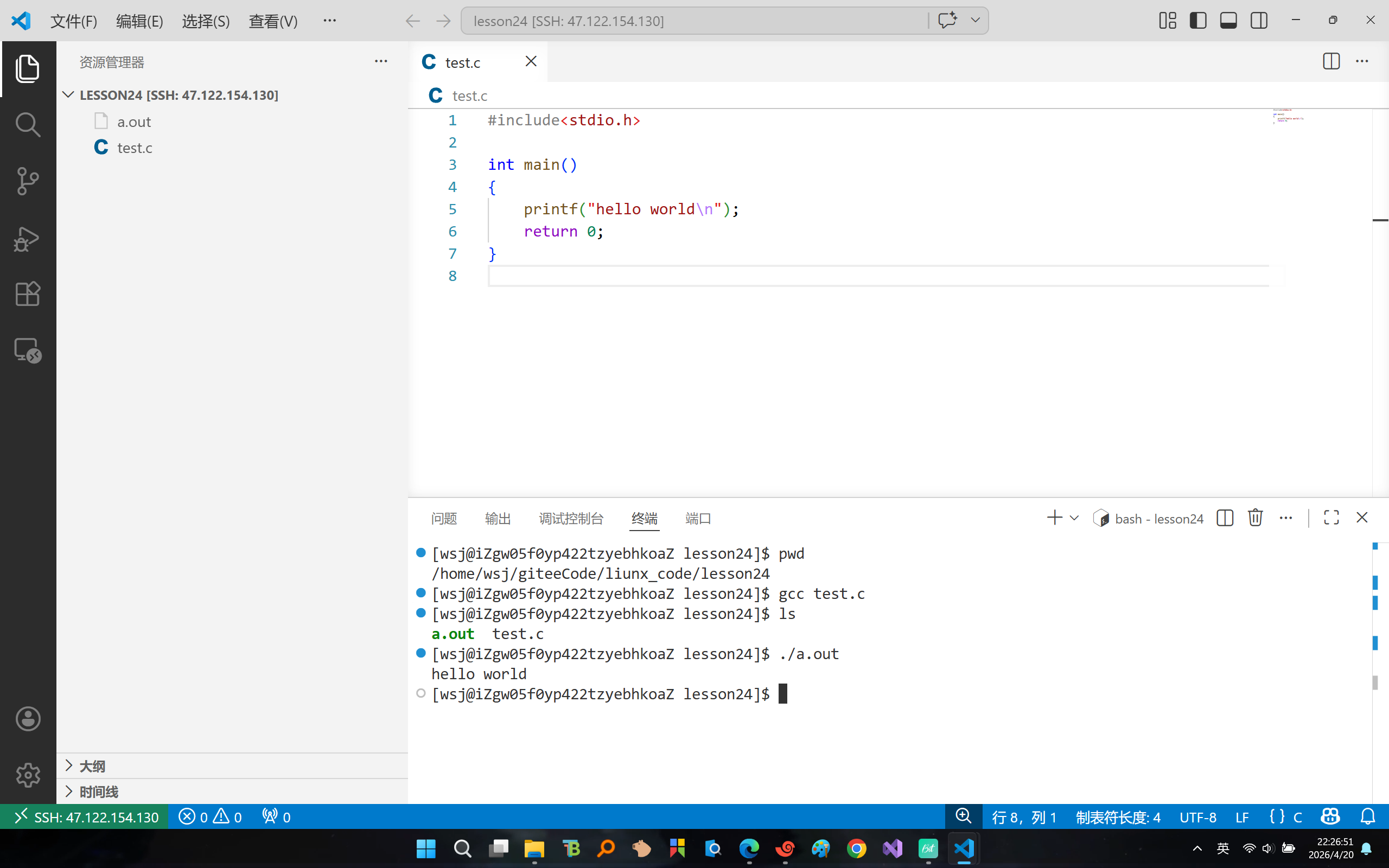Toggle the primary sidebar visibility
The height and width of the screenshot is (868, 1389).
coord(1198,21)
